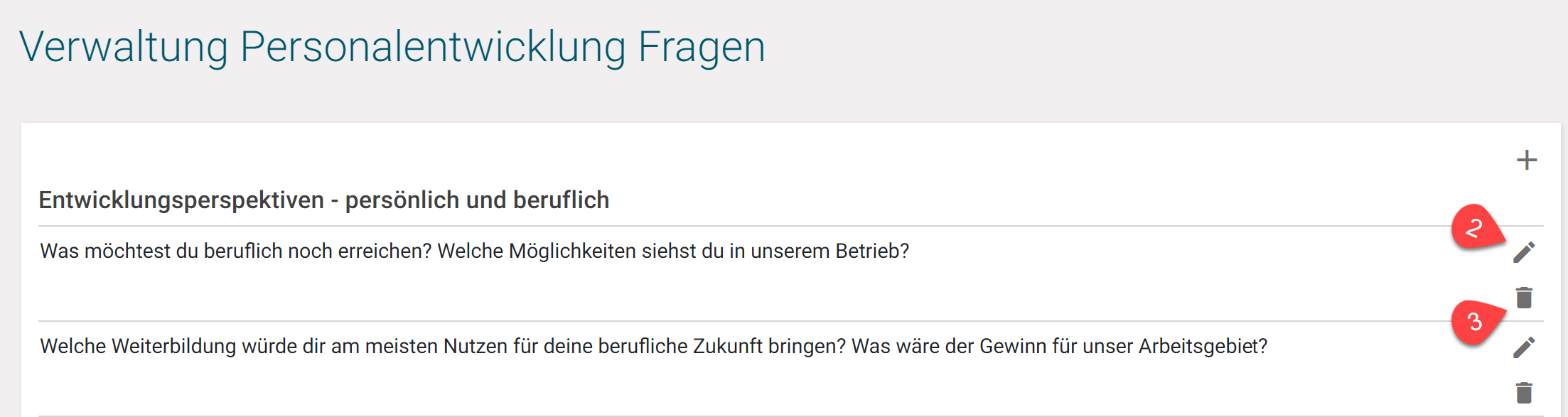Select the 'Entwicklungsperspektiven' section heading word

[x=181, y=200]
